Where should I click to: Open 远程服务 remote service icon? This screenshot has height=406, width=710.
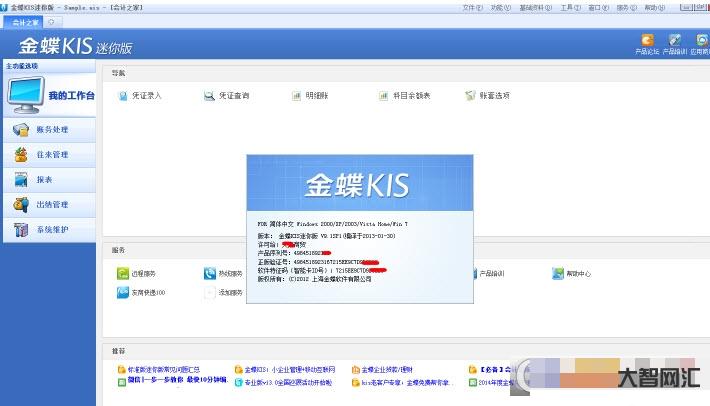pos(136,273)
